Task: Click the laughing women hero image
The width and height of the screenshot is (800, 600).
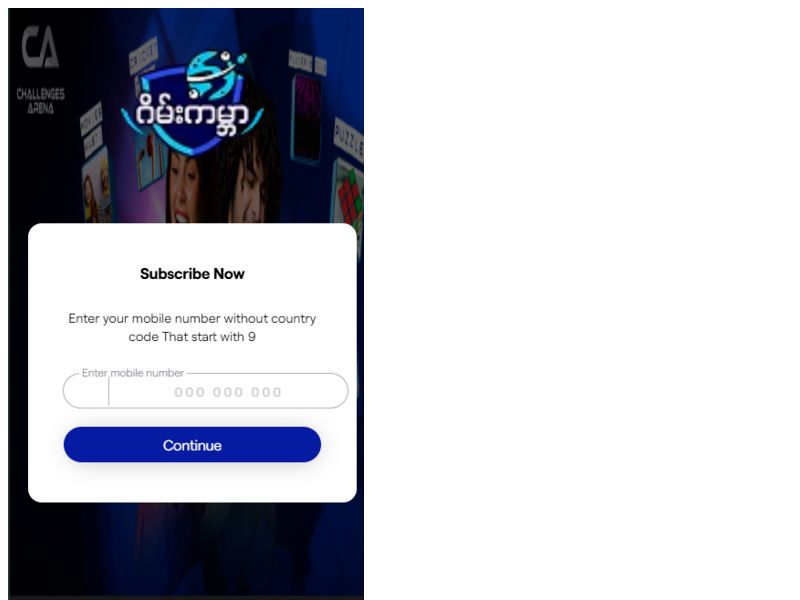Action: [x=220, y=183]
